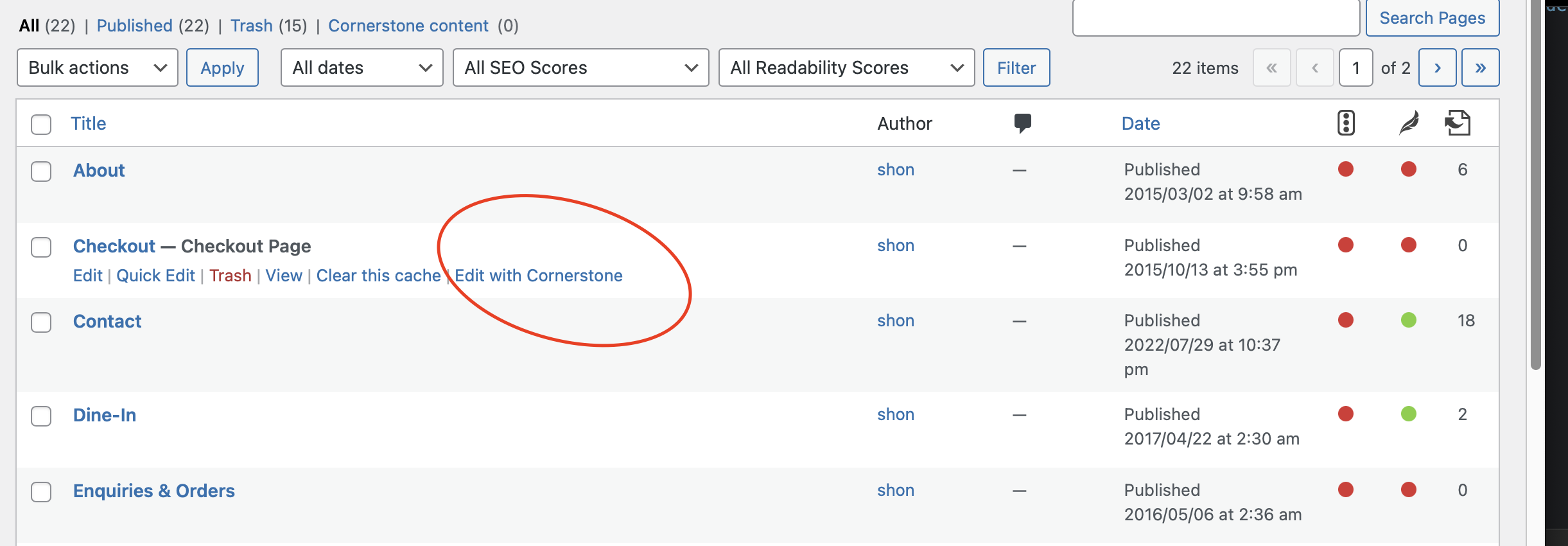
Task: Open Edit with Cornerstone for Checkout
Action: 539,276
